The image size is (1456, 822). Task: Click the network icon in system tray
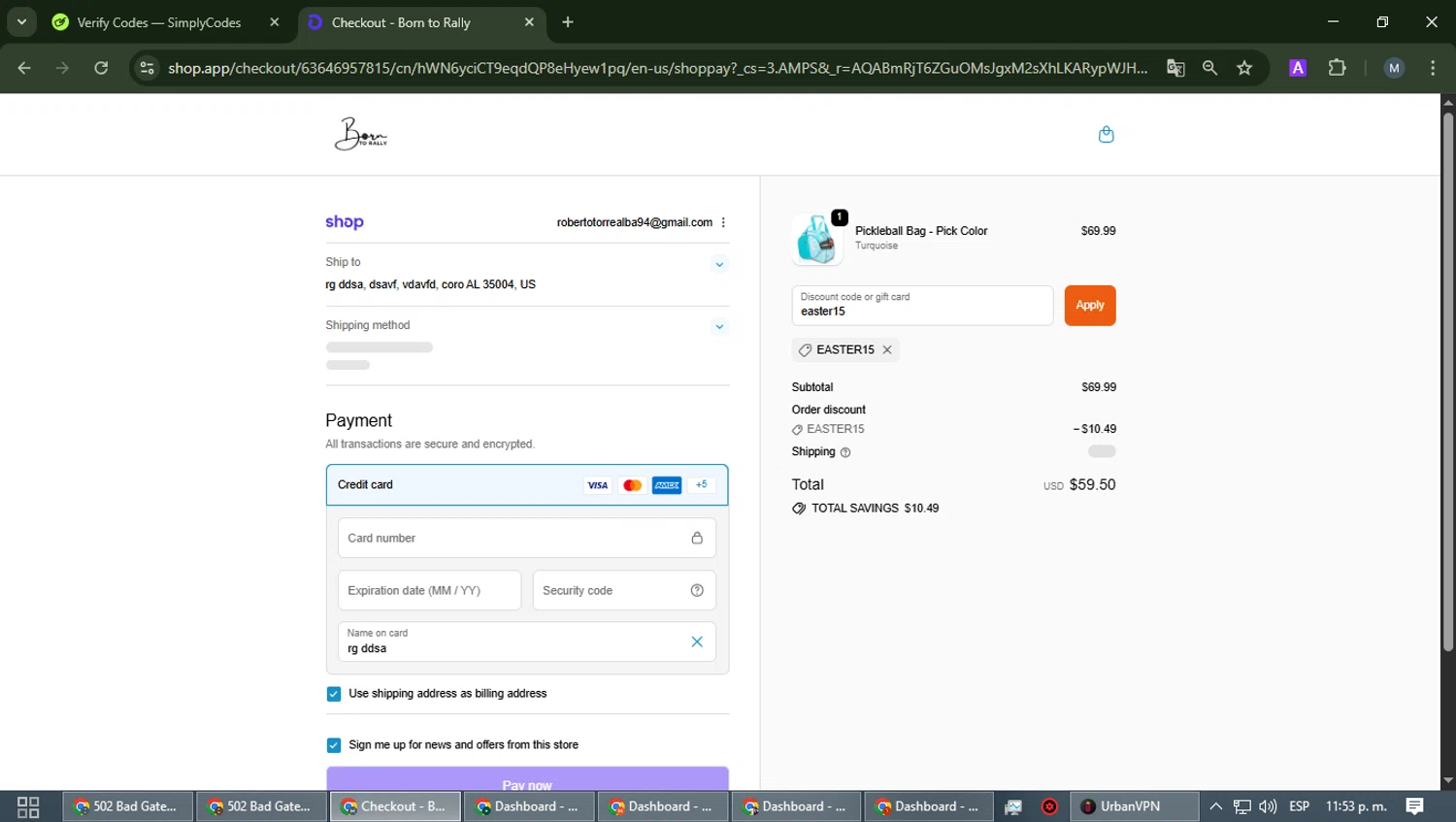tap(1241, 806)
